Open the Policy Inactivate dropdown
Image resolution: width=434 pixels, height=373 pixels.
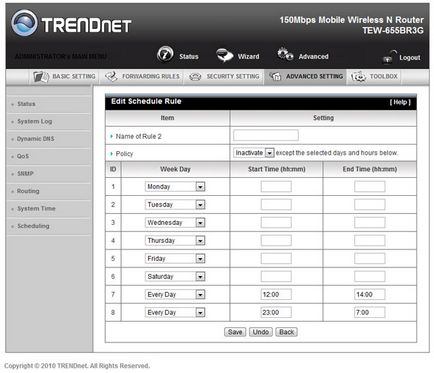[x=254, y=153]
